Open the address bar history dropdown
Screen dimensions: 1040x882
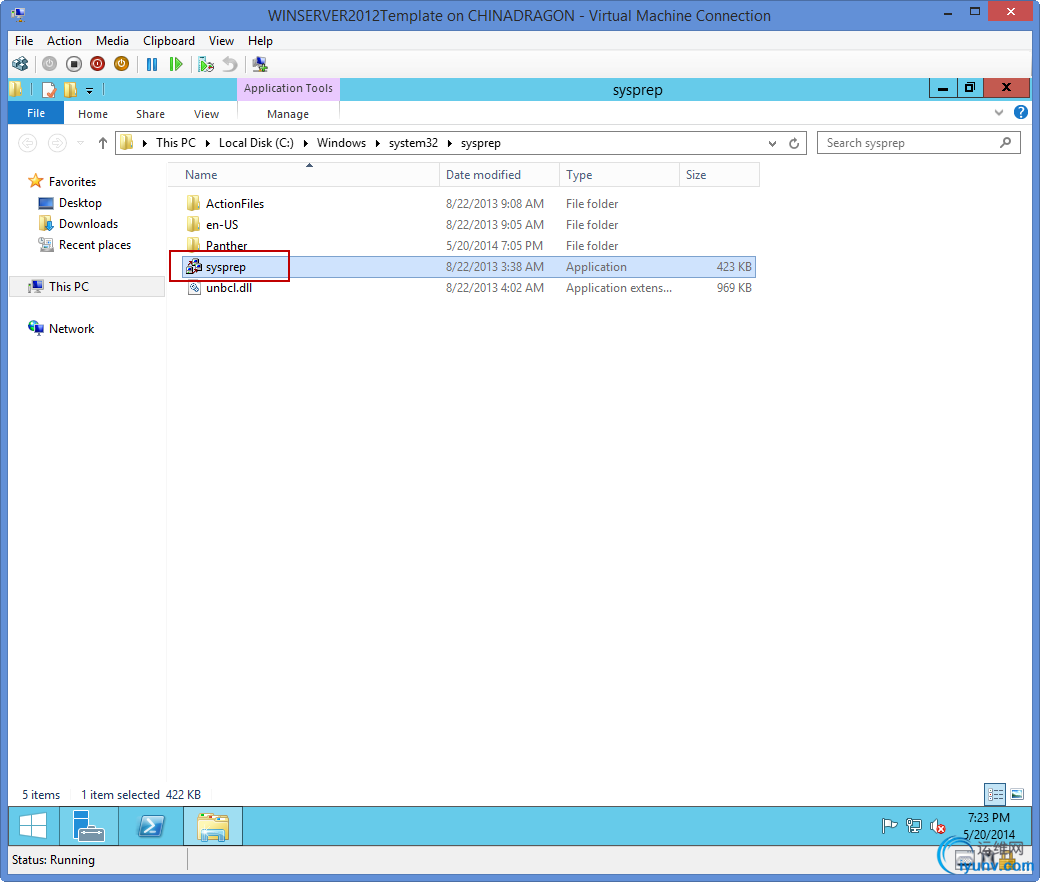point(772,143)
